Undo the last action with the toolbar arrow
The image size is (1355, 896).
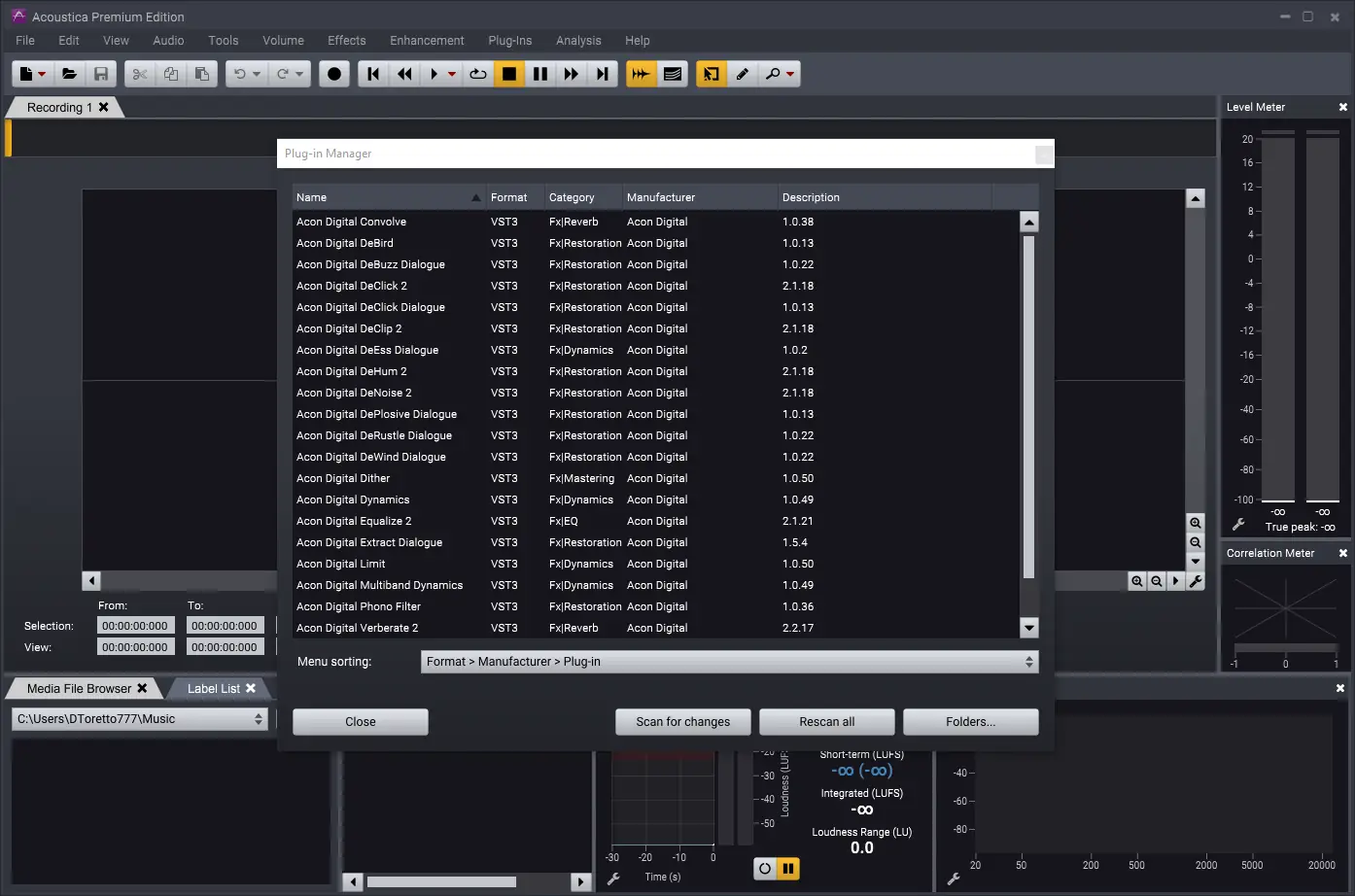tap(239, 74)
